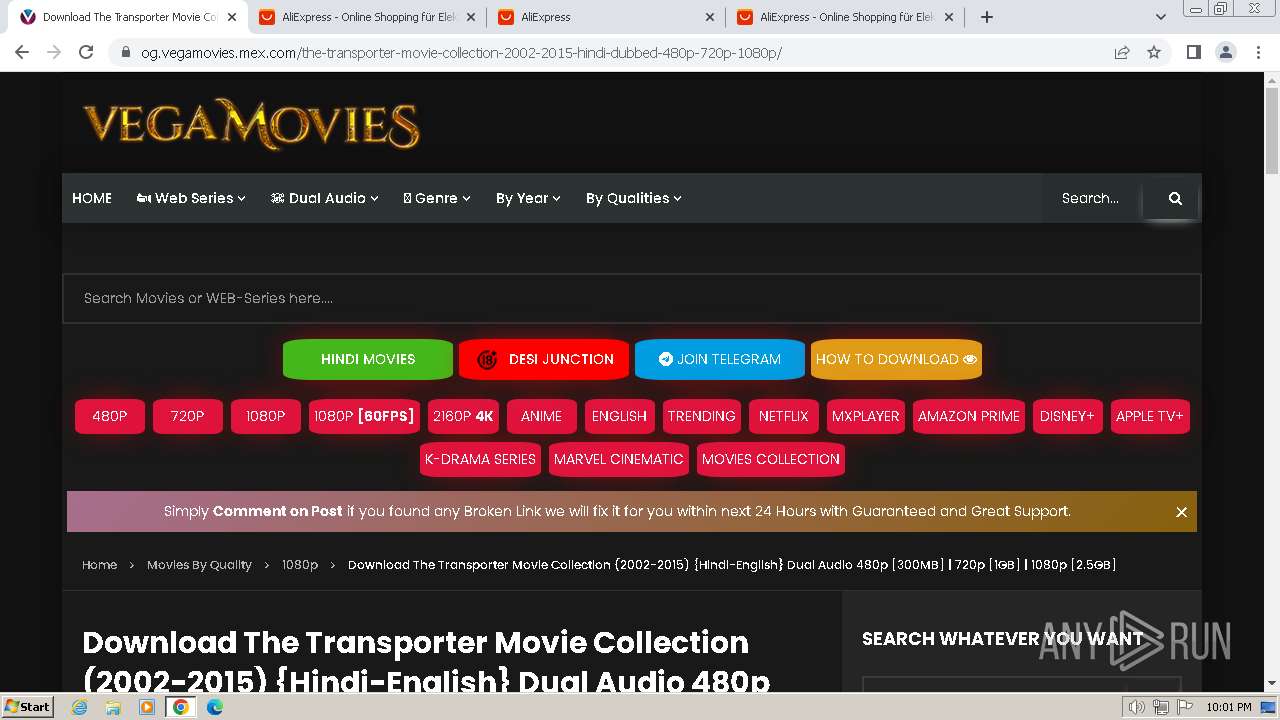Open the APPLE TV+ category
Image resolution: width=1280 pixels, height=720 pixels.
[1150, 416]
